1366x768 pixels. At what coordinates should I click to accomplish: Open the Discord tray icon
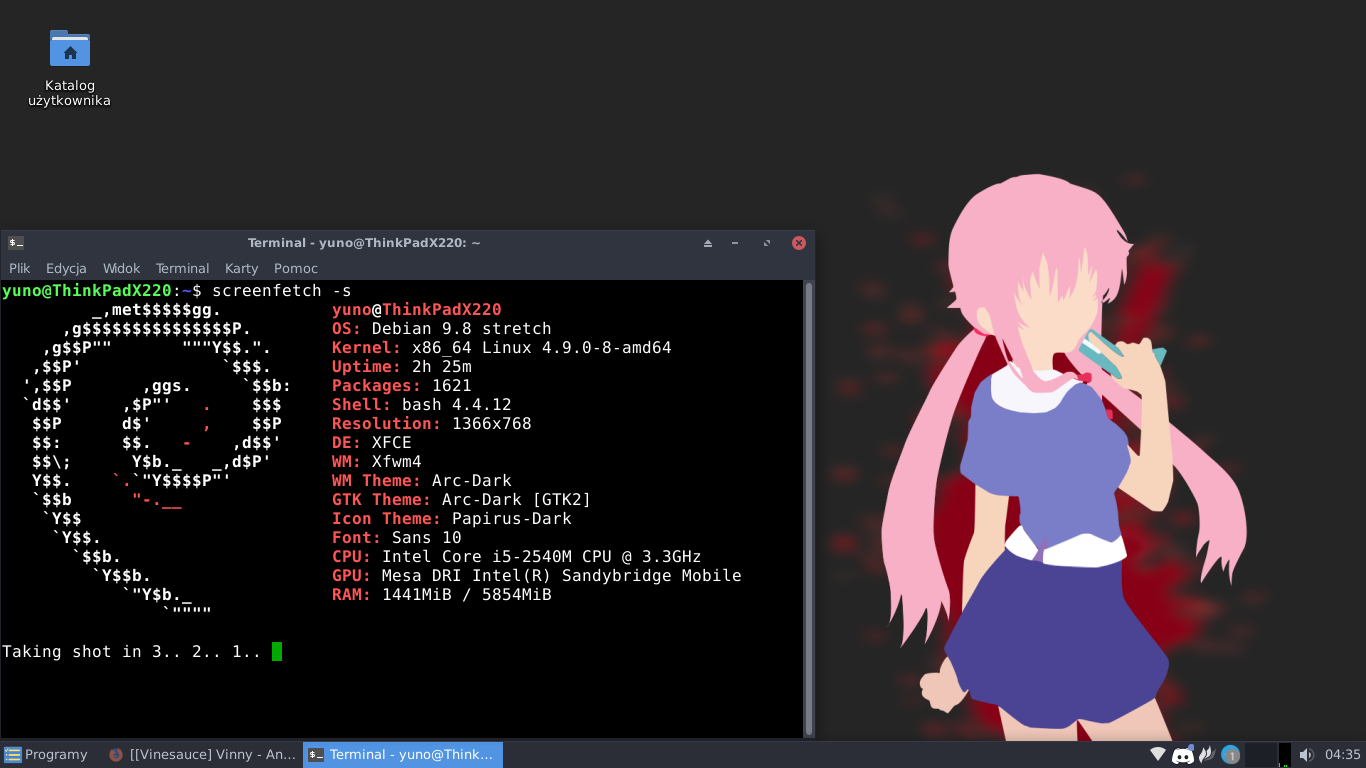click(1183, 755)
